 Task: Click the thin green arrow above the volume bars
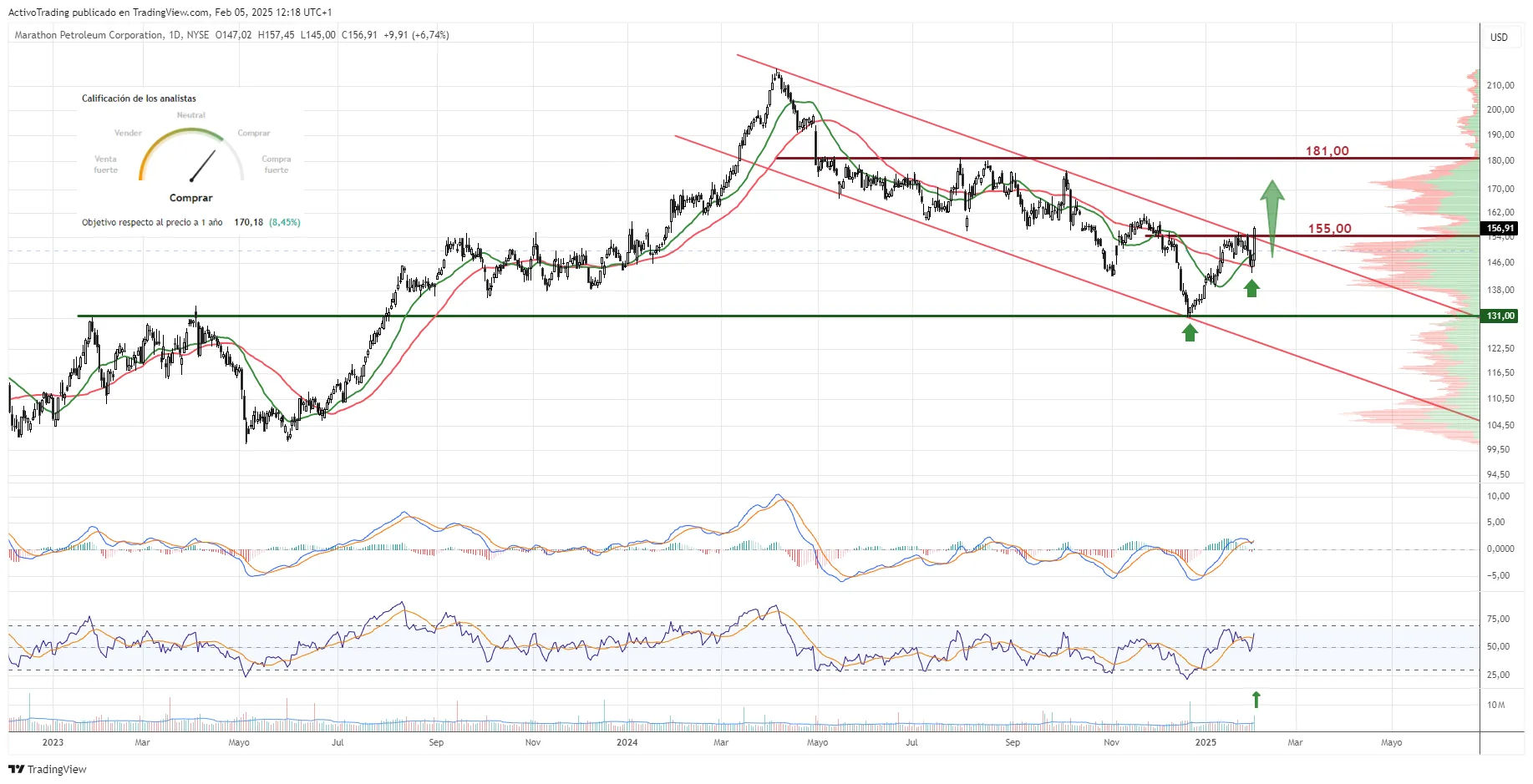[x=1256, y=699]
